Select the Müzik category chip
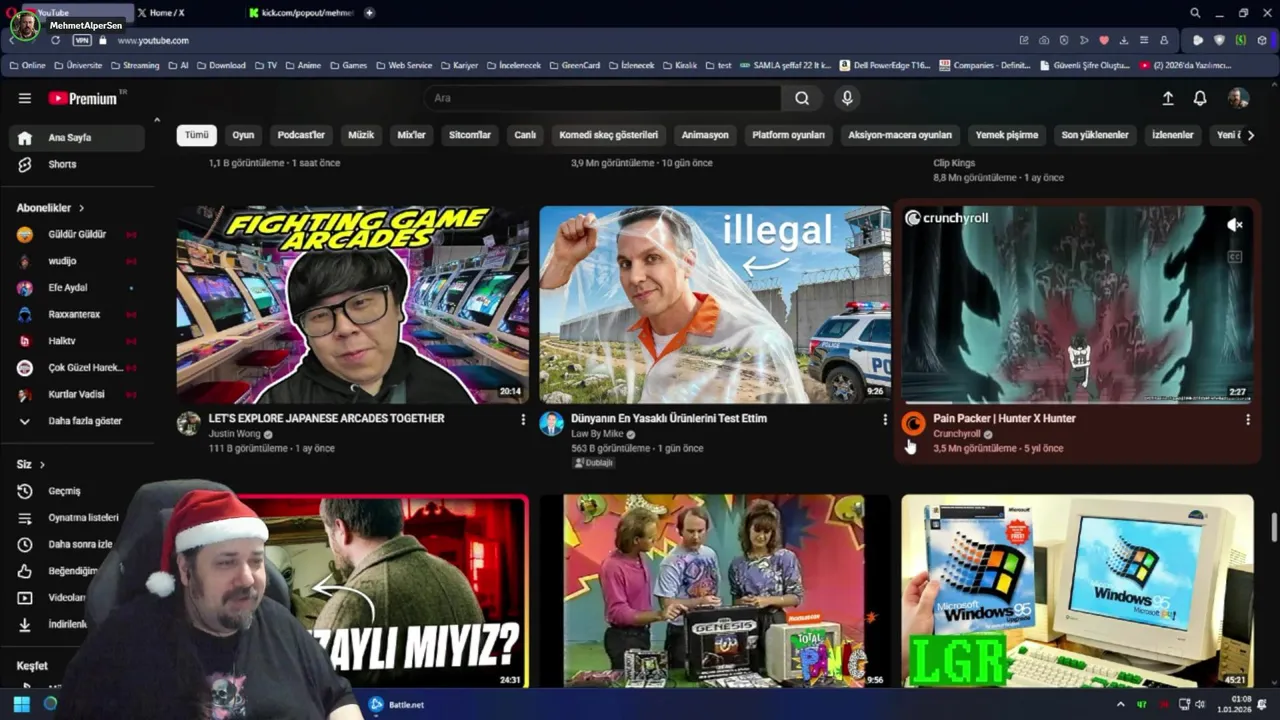Screen dimensions: 1280x720 coord(361,135)
